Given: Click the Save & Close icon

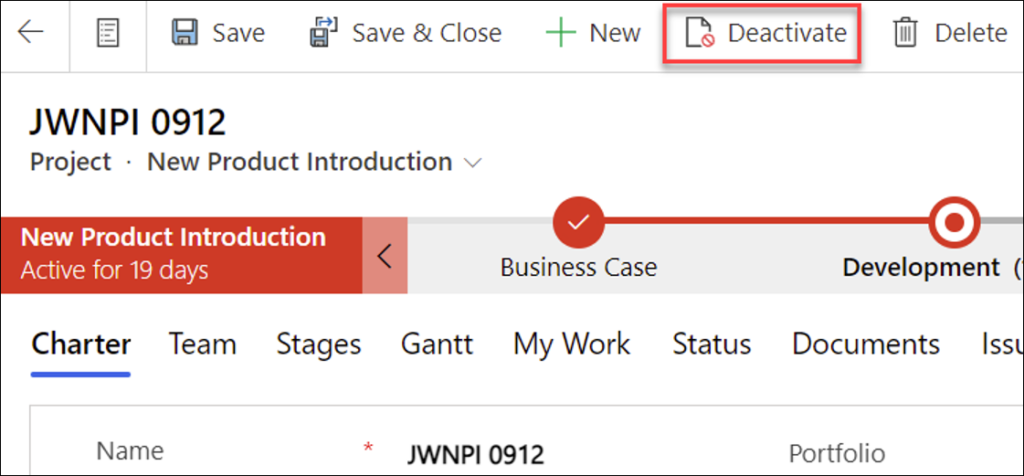Looking at the screenshot, I should (324, 33).
